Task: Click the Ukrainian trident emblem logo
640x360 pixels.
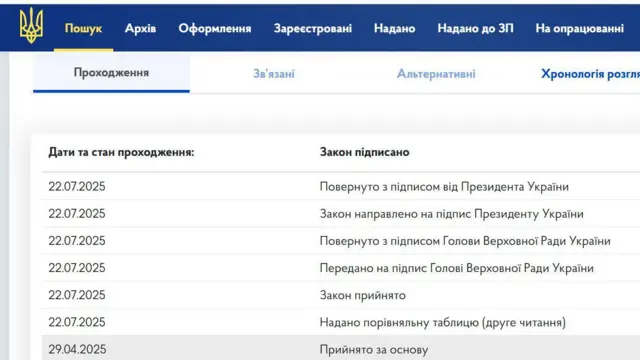Action: pos(31,26)
